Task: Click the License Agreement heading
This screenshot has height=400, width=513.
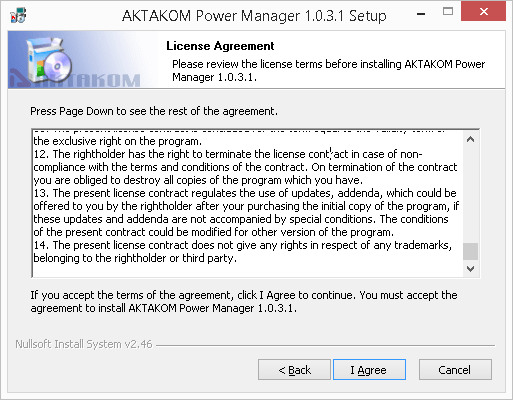Action: pyautogui.click(x=220, y=46)
